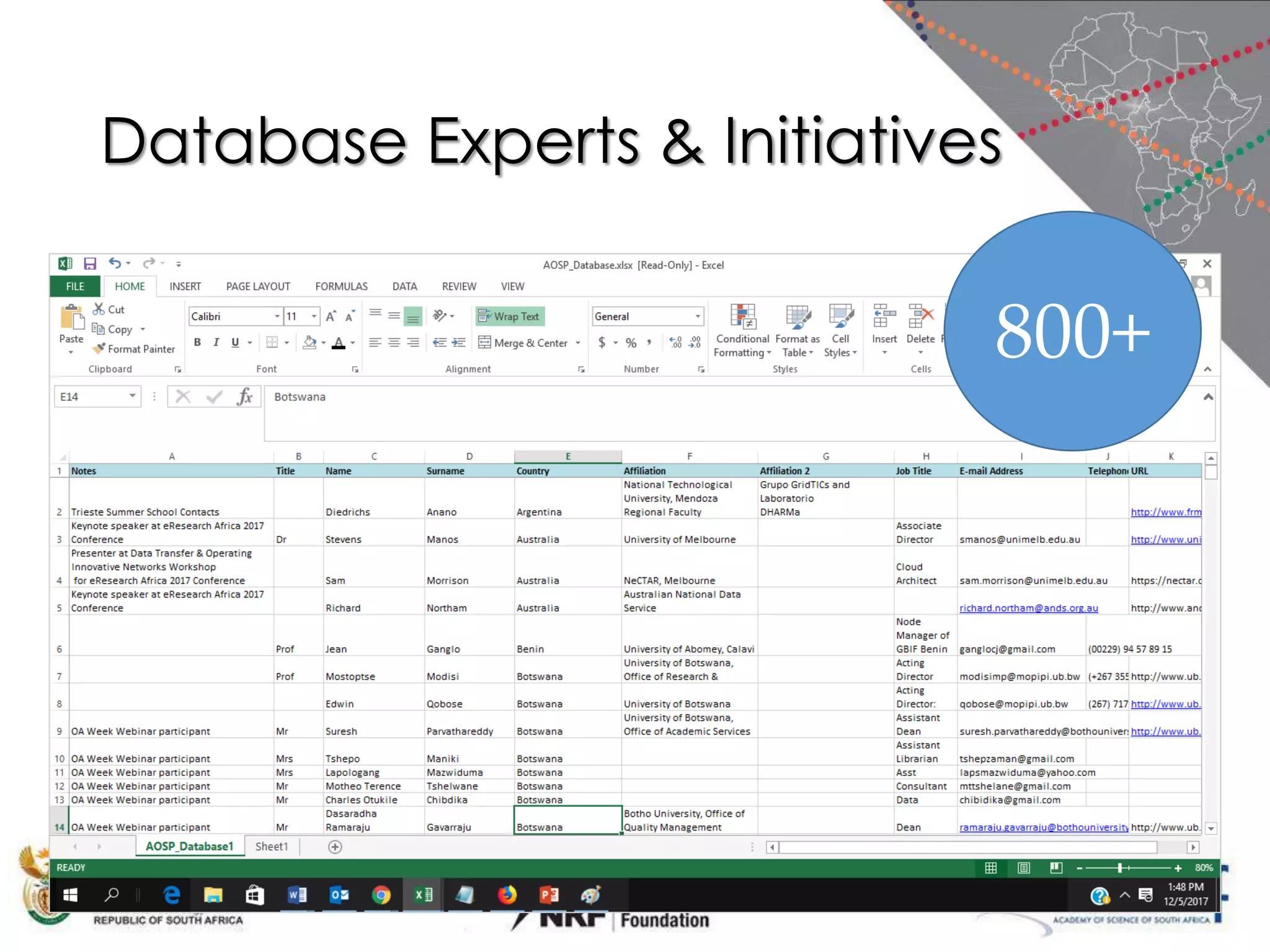Open Format as Table gallery
Image resolution: width=1270 pixels, height=952 pixels.
click(x=797, y=331)
